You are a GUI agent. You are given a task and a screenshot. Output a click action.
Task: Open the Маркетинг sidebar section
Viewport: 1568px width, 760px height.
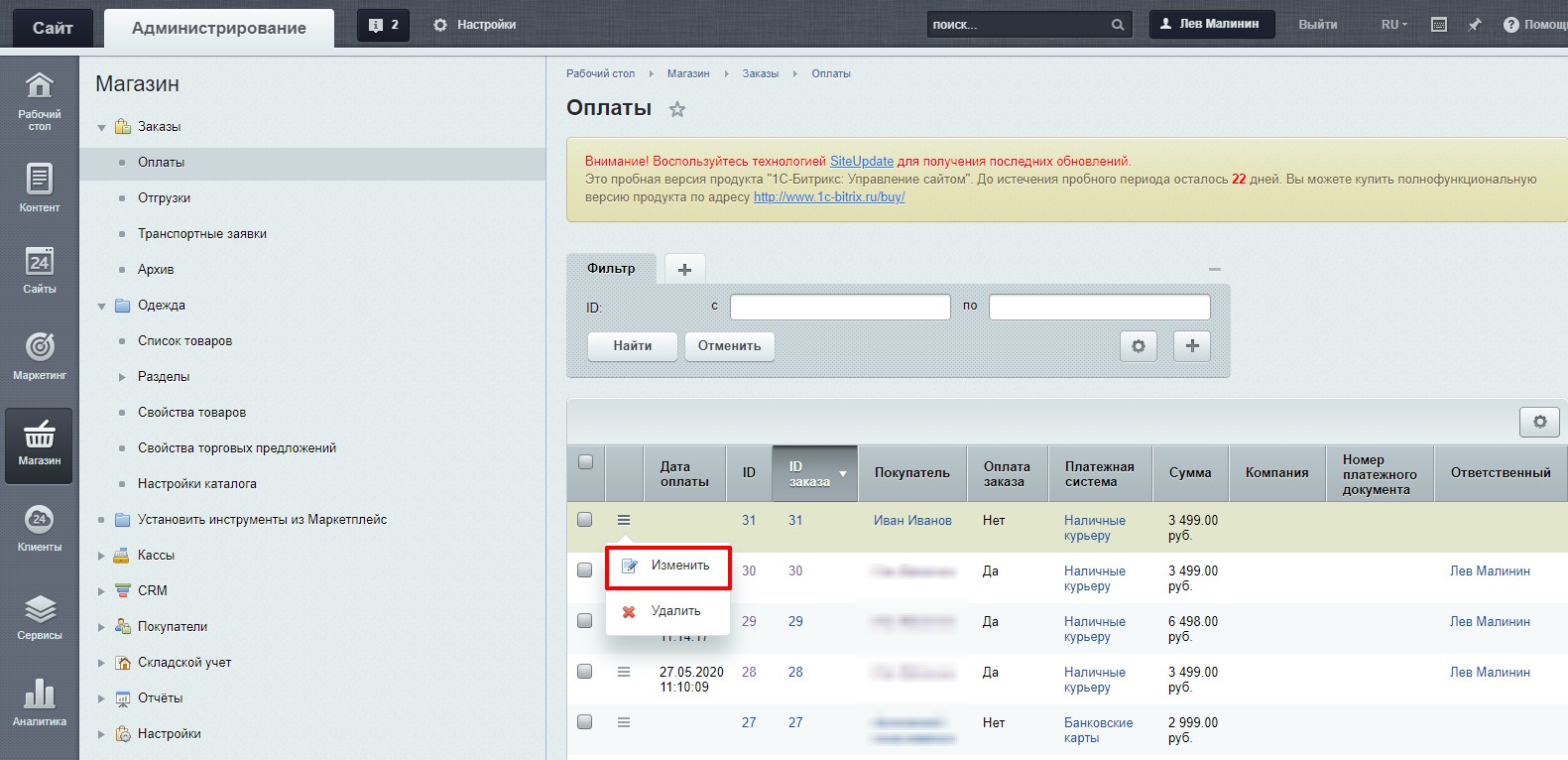pyautogui.click(x=39, y=356)
